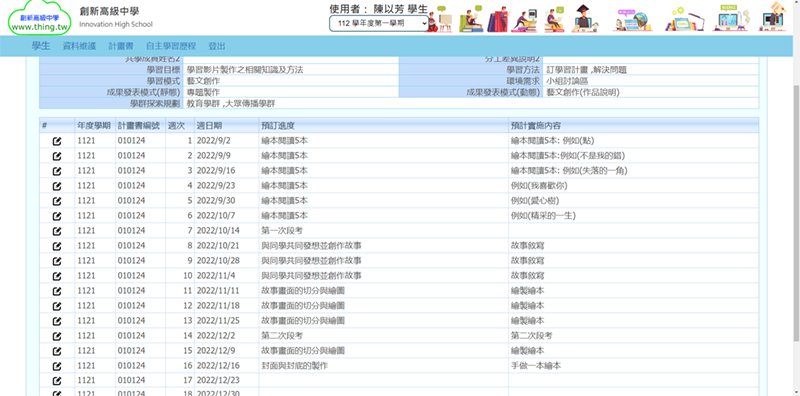This screenshot has width=800, height=396.
Task: Edit the week 15 row dated 2022/12/9
Action: click(x=57, y=351)
